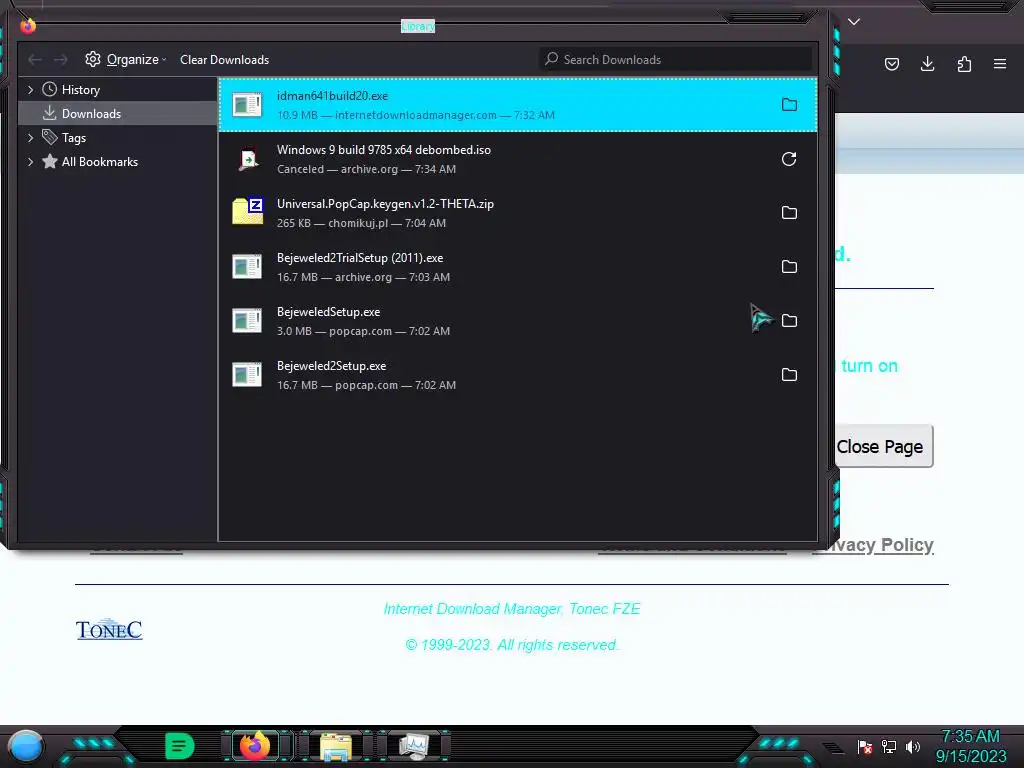Open containing folder for Universal.PopCap.keygen zip

789,213
